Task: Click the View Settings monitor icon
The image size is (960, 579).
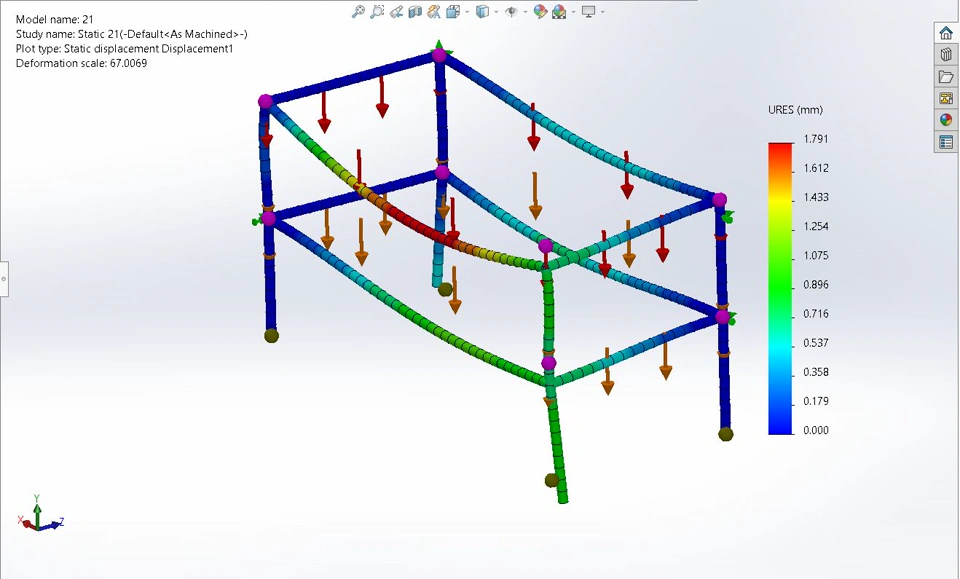Action: pos(588,12)
